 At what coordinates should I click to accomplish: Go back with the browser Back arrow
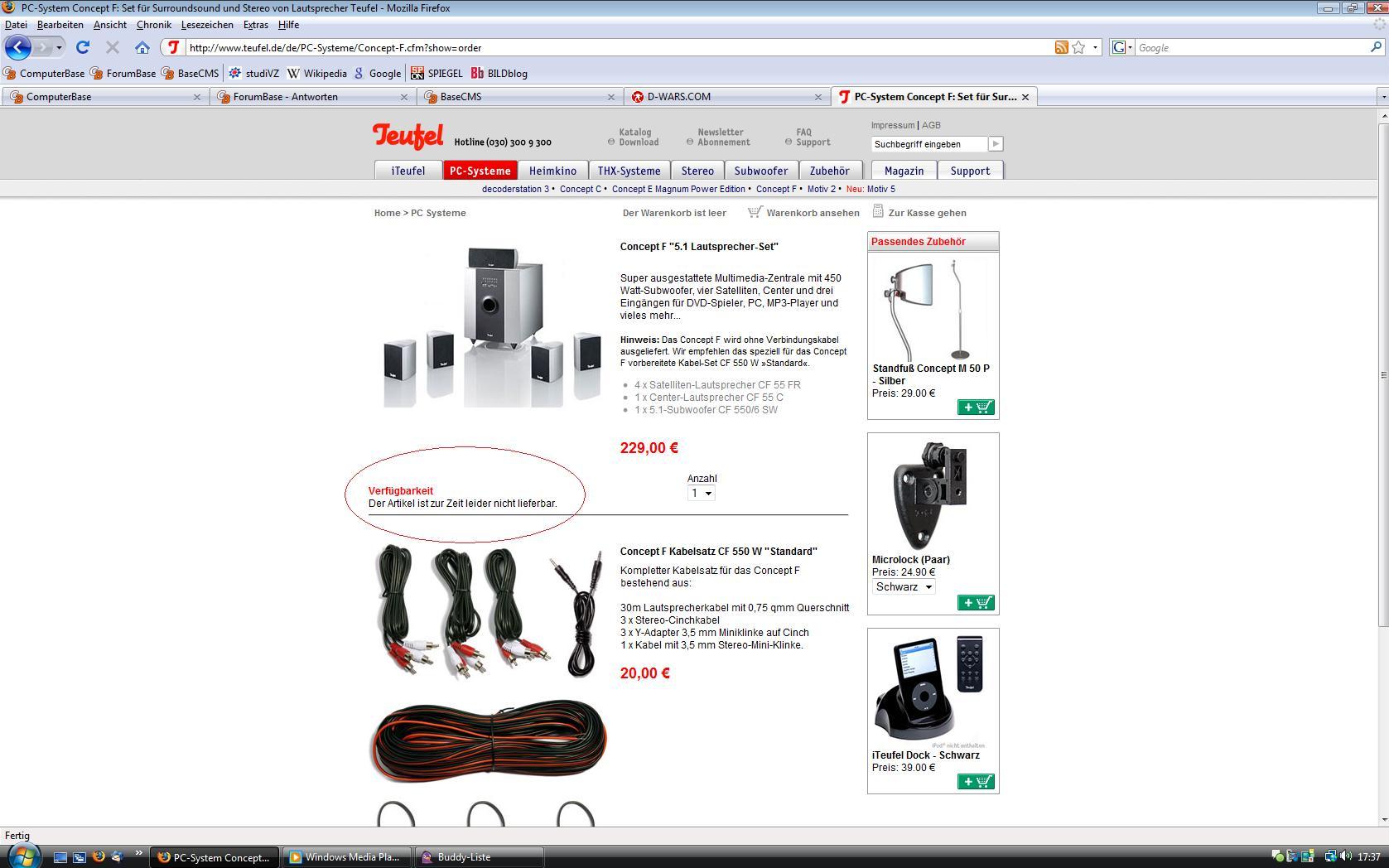click(18, 47)
